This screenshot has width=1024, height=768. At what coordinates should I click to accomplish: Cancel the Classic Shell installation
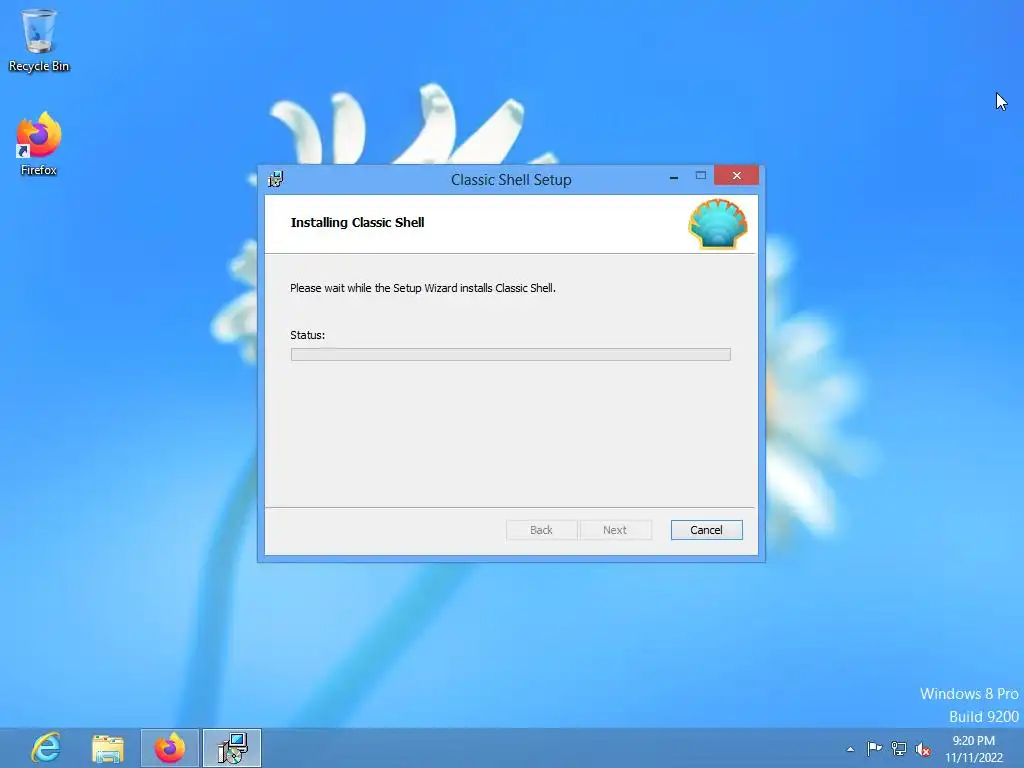[x=707, y=530]
